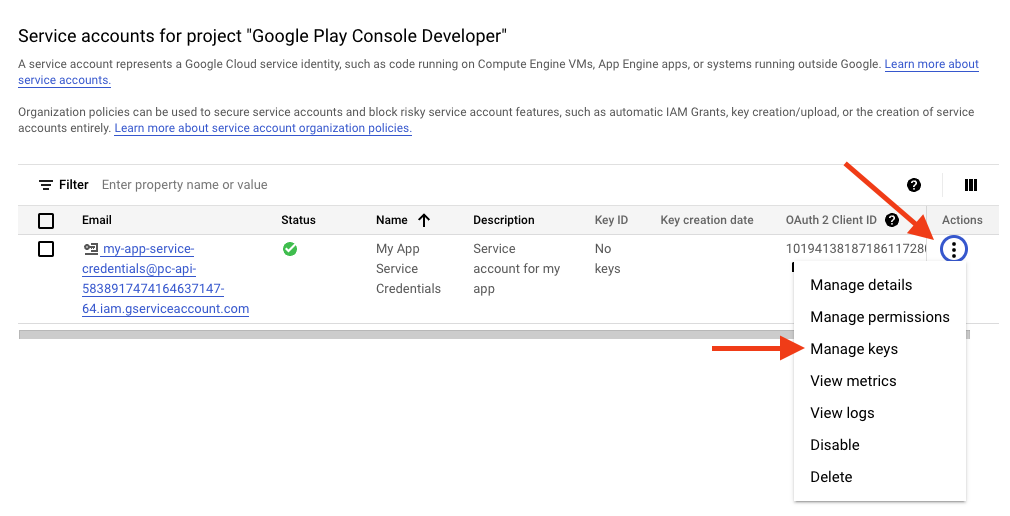Click the Name column header
Viewport: 1010px width, 516px height.
click(392, 220)
